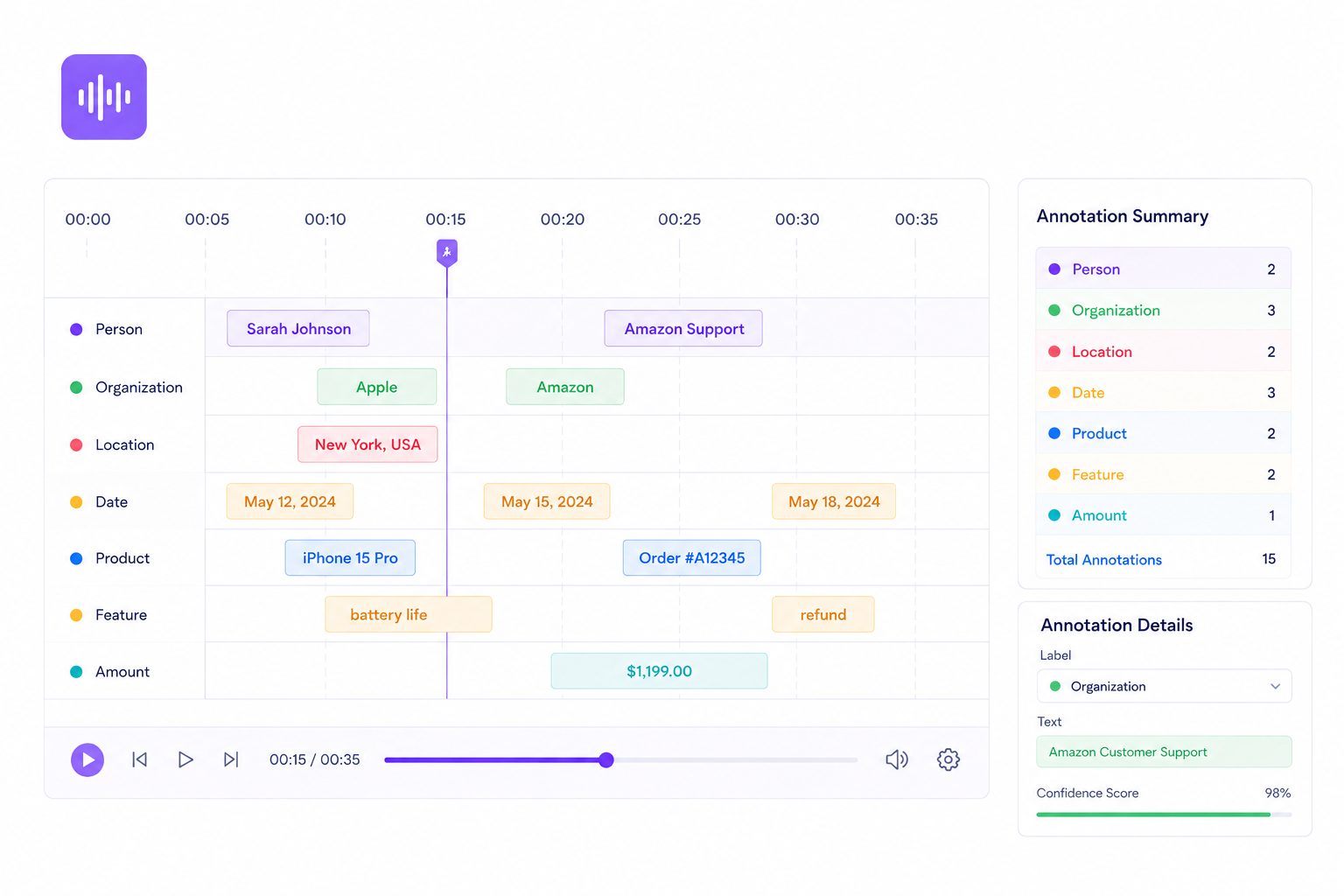This screenshot has height=896, width=1344.
Task: Click the Date track label in the timeline
Action: (111, 501)
